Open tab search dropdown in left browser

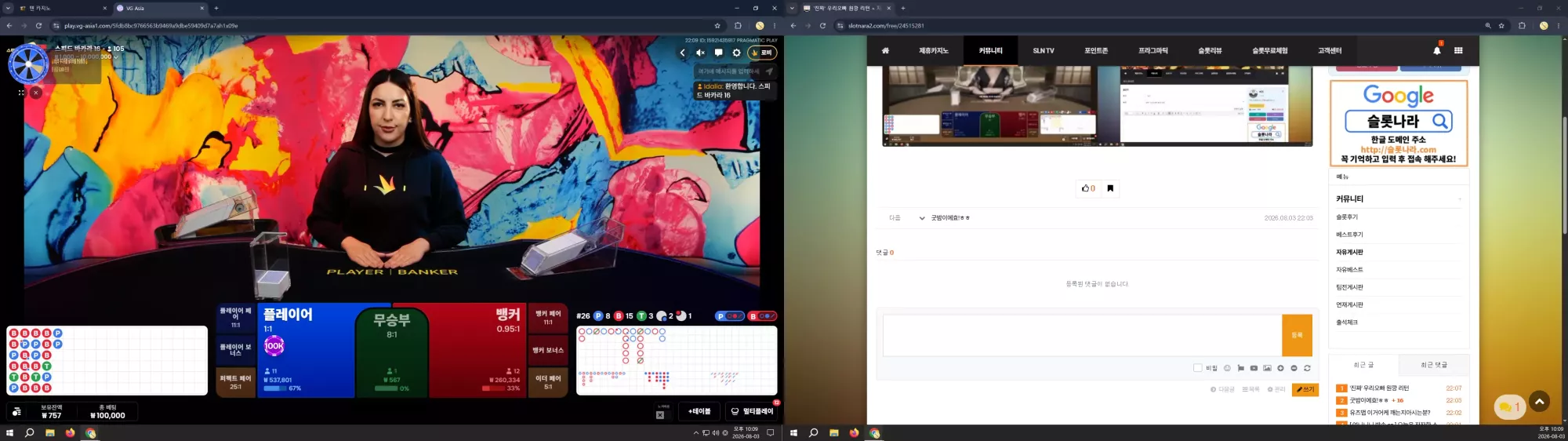pos(8,8)
